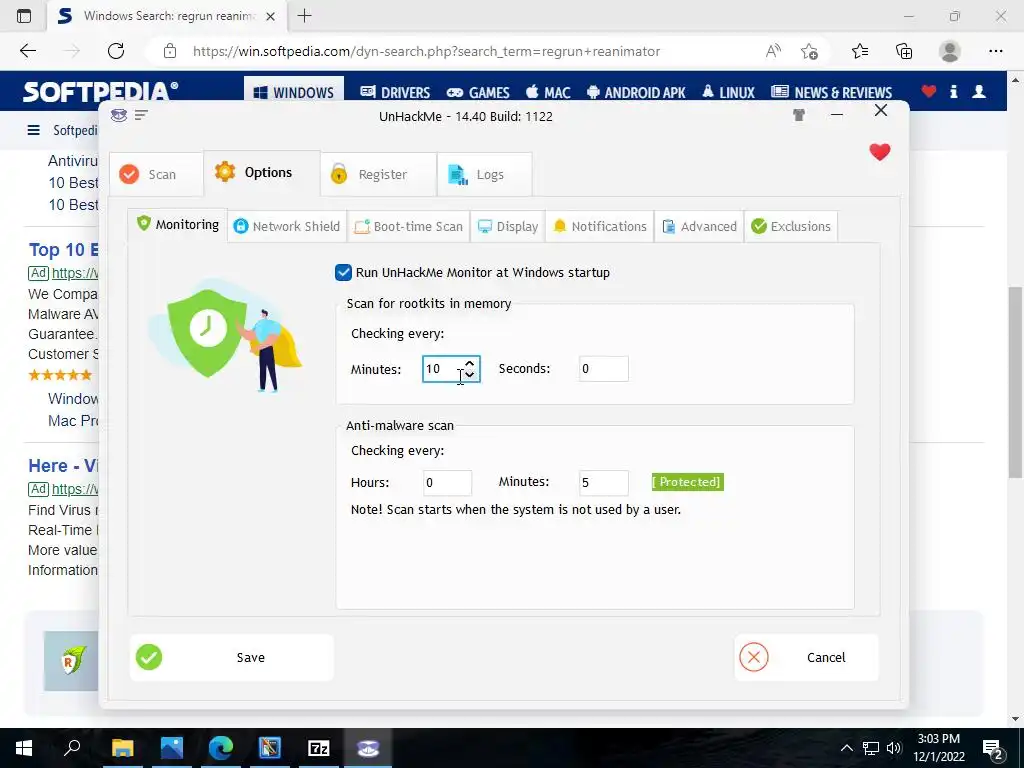1024x768 pixels.
Task: Click the Softpedia URL address bar
Action: click(x=426, y=51)
